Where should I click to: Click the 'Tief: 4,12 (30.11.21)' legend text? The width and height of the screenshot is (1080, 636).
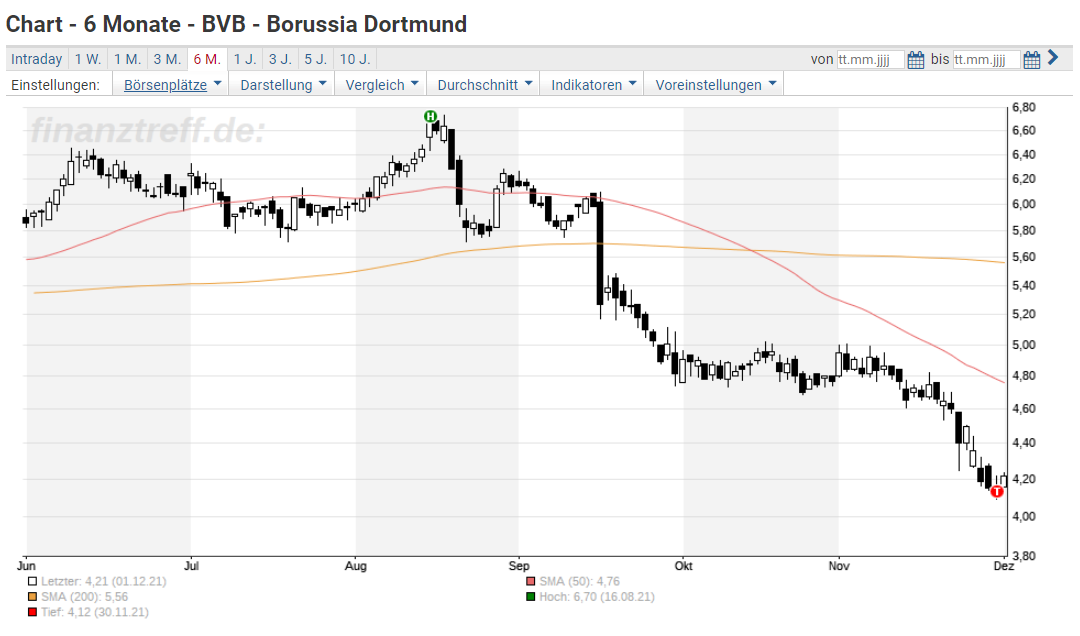[x=94, y=612]
